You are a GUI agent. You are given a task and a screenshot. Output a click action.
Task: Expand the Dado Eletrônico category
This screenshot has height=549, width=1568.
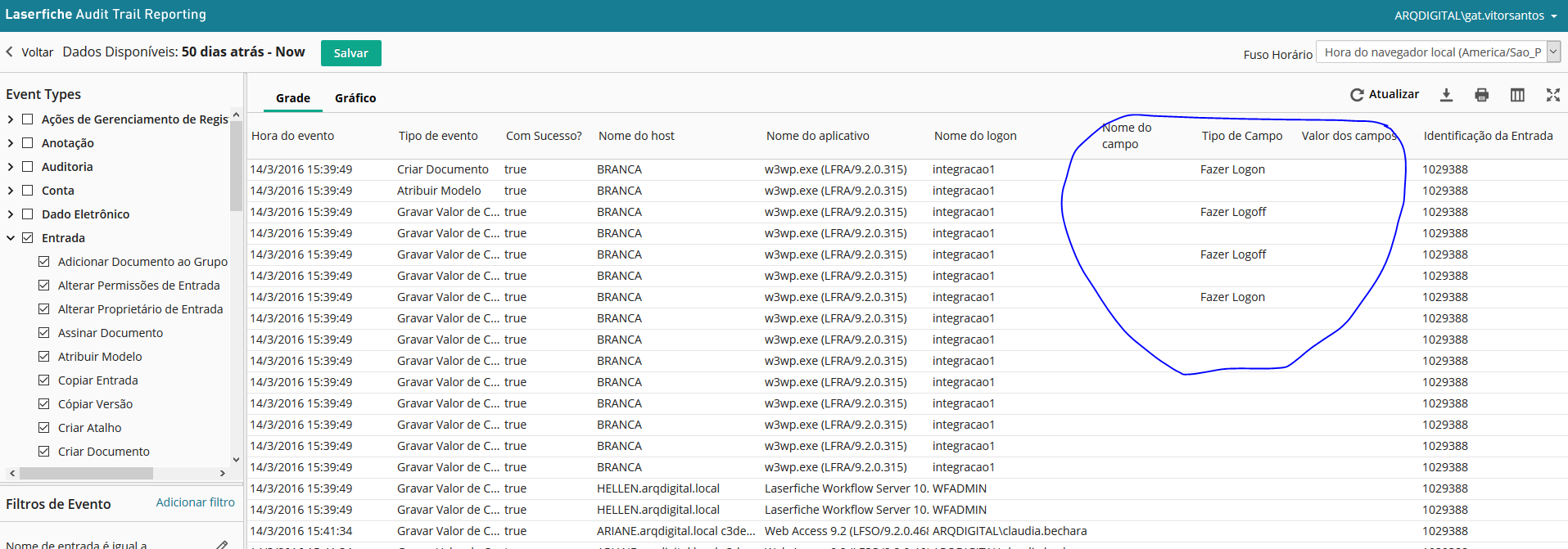tap(11, 214)
